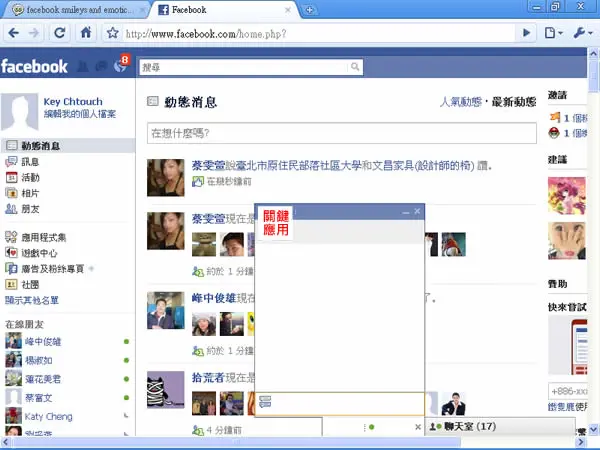Close the chat popup window
The width and height of the screenshot is (600, 450).
point(417,211)
